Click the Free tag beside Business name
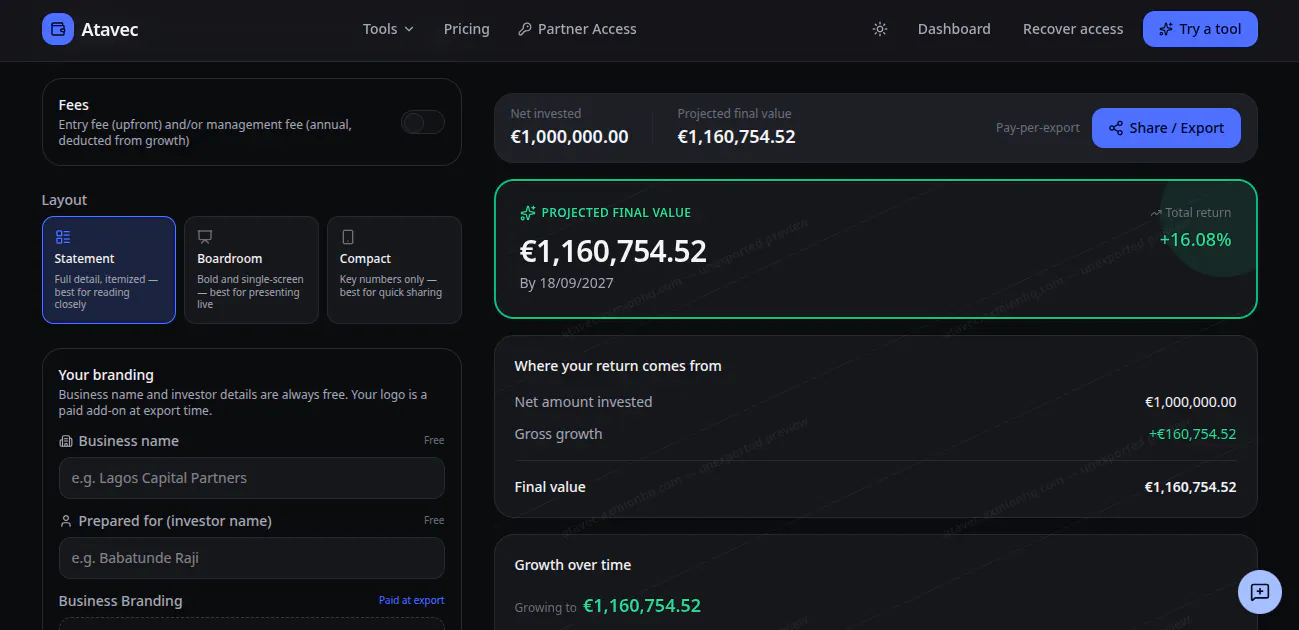 tap(434, 440)
